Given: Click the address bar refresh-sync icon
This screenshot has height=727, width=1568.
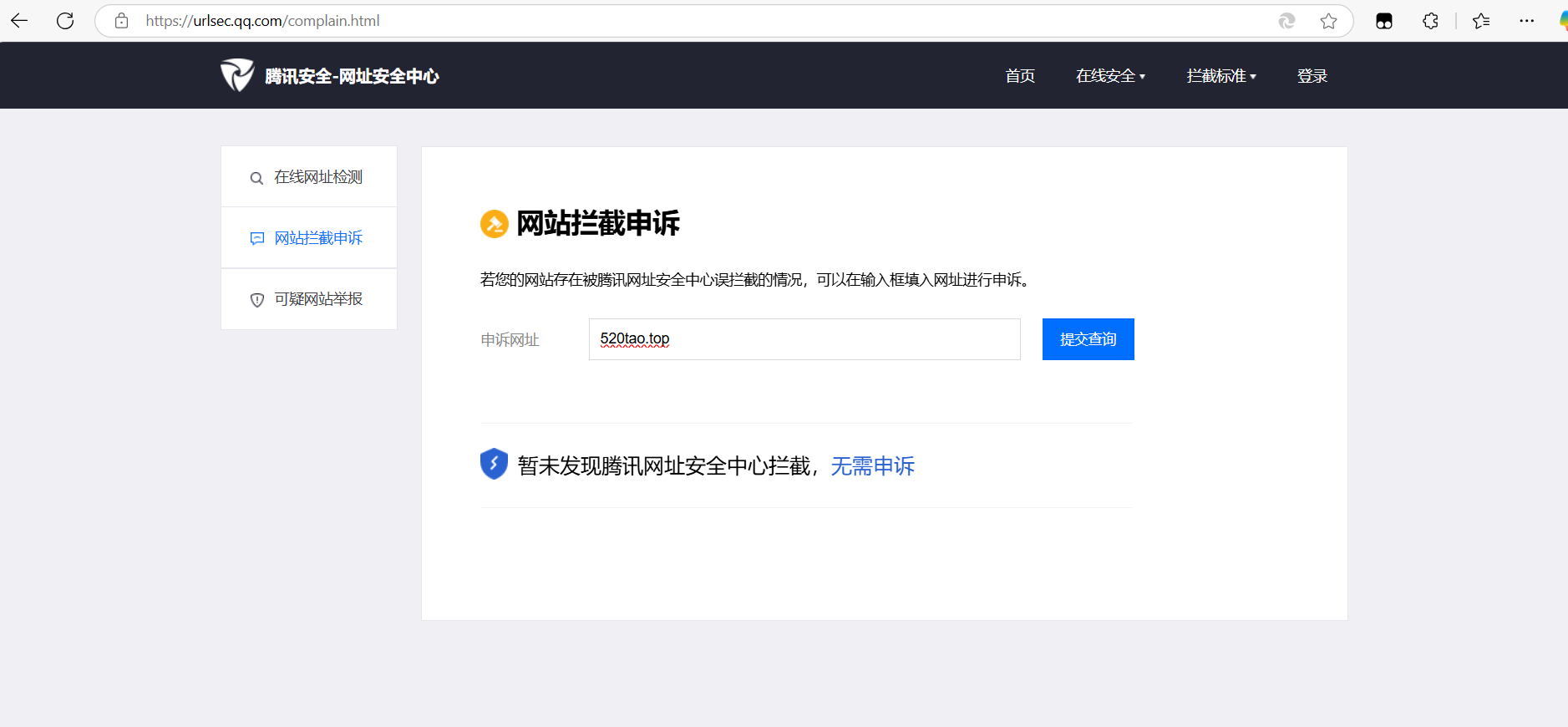Looking at the screenshot, I should click(1286, 21).
